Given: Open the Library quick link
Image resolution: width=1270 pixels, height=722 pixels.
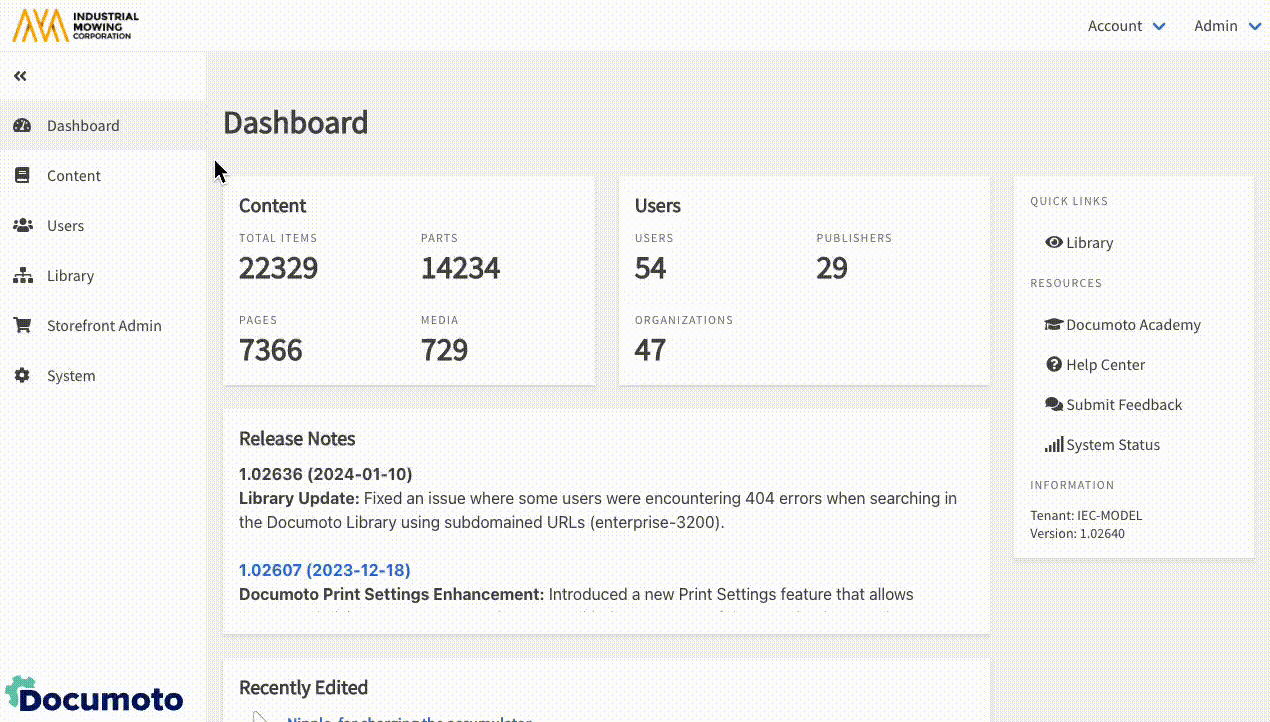Looking at the screenshot, I should point(1089,243).
